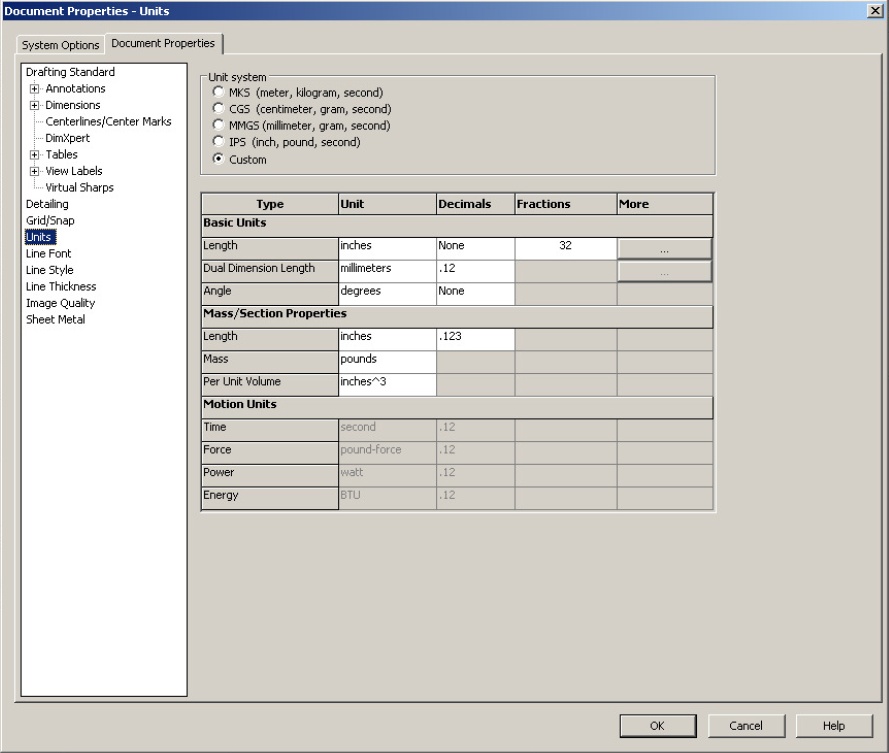The width and height of the screenshot is (889, 753).
Task: Click the Length fractions field '32'
Action: pos(566,248)
